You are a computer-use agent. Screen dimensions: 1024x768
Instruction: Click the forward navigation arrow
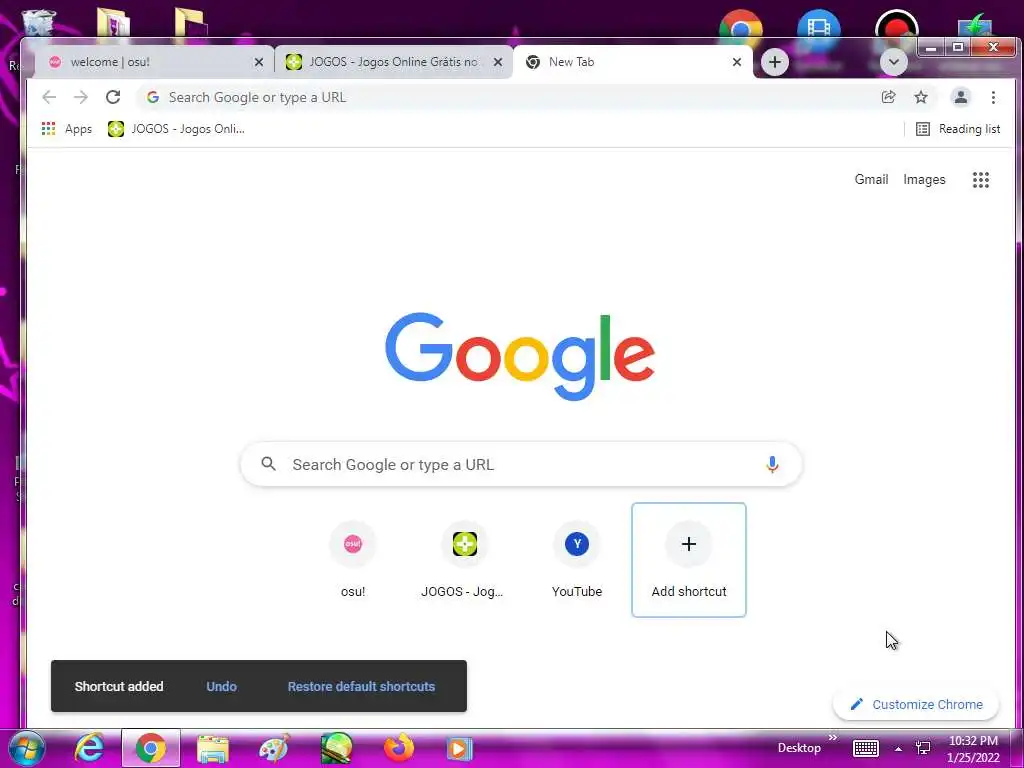[80, 97]
